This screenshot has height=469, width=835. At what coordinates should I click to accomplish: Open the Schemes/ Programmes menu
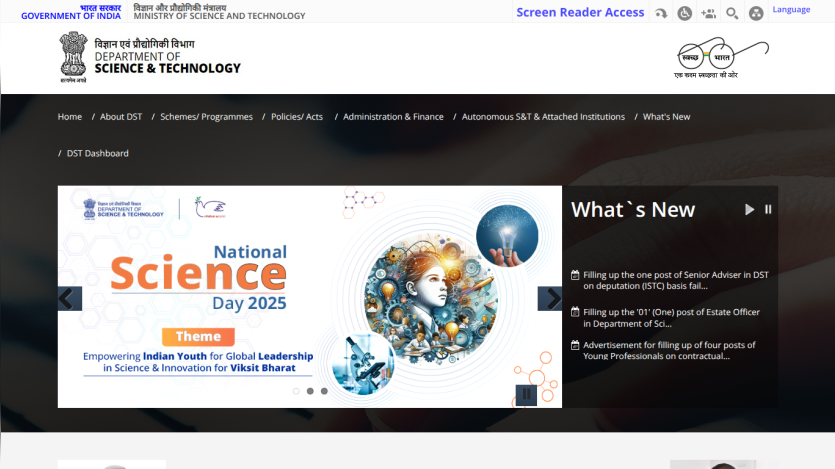coord(207,117)
